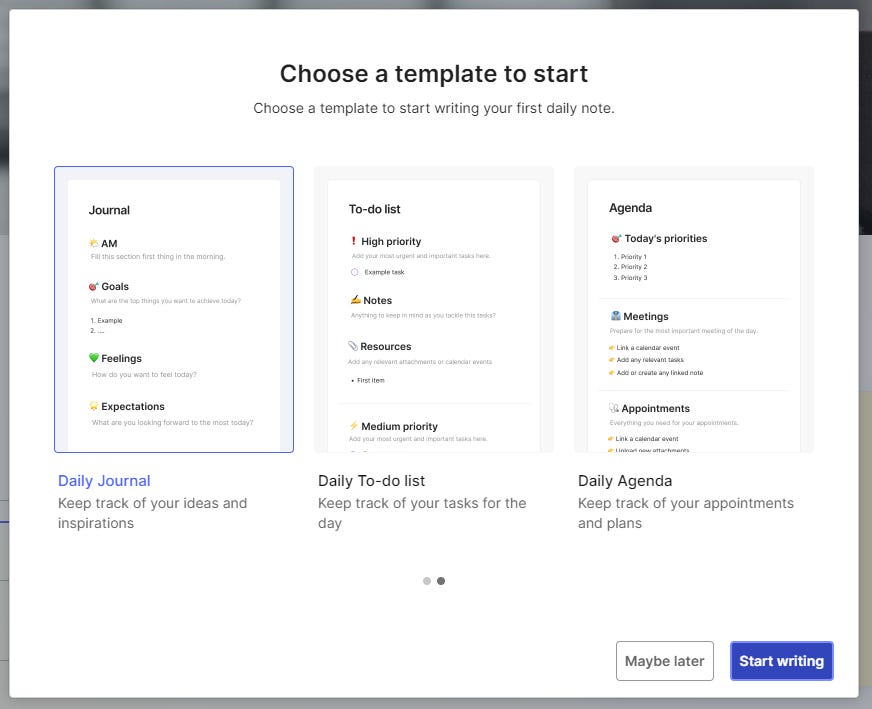
Task: Click the writing-hand icon beside Notes
Action: pos(356,300)
